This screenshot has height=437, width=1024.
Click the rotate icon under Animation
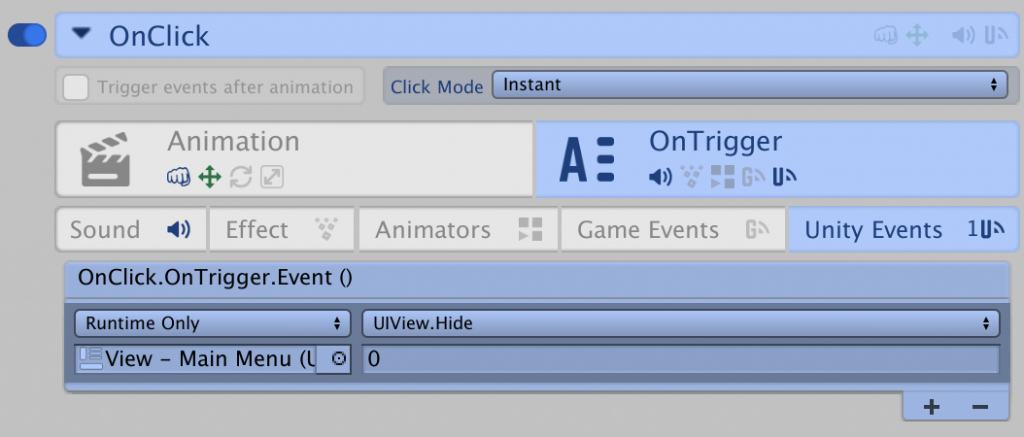(x=241, y=178)
